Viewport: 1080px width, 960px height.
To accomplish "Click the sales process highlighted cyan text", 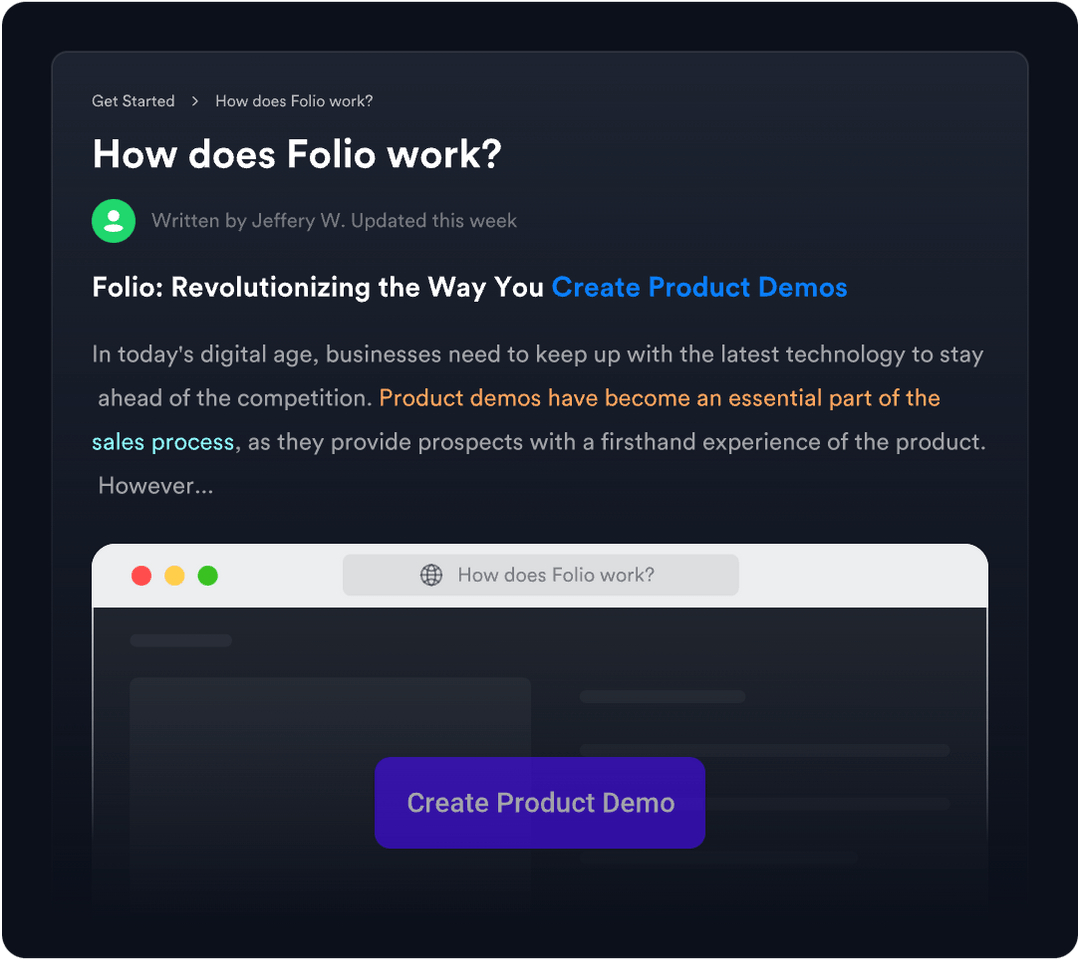I will tap(161, 441).
